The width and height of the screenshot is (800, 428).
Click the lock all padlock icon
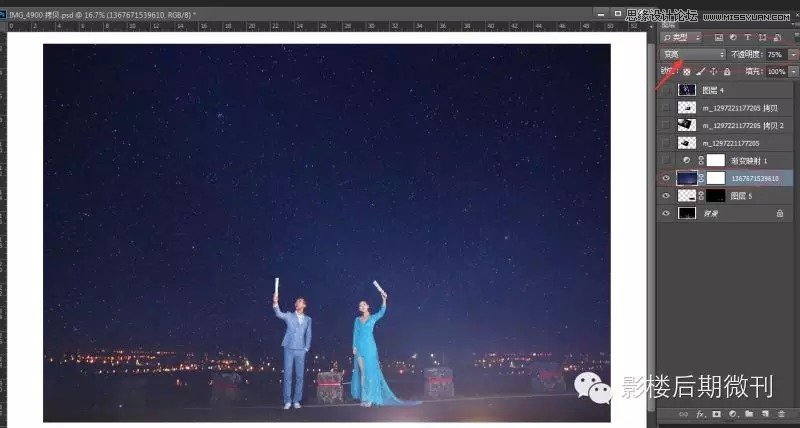[727, 72]
